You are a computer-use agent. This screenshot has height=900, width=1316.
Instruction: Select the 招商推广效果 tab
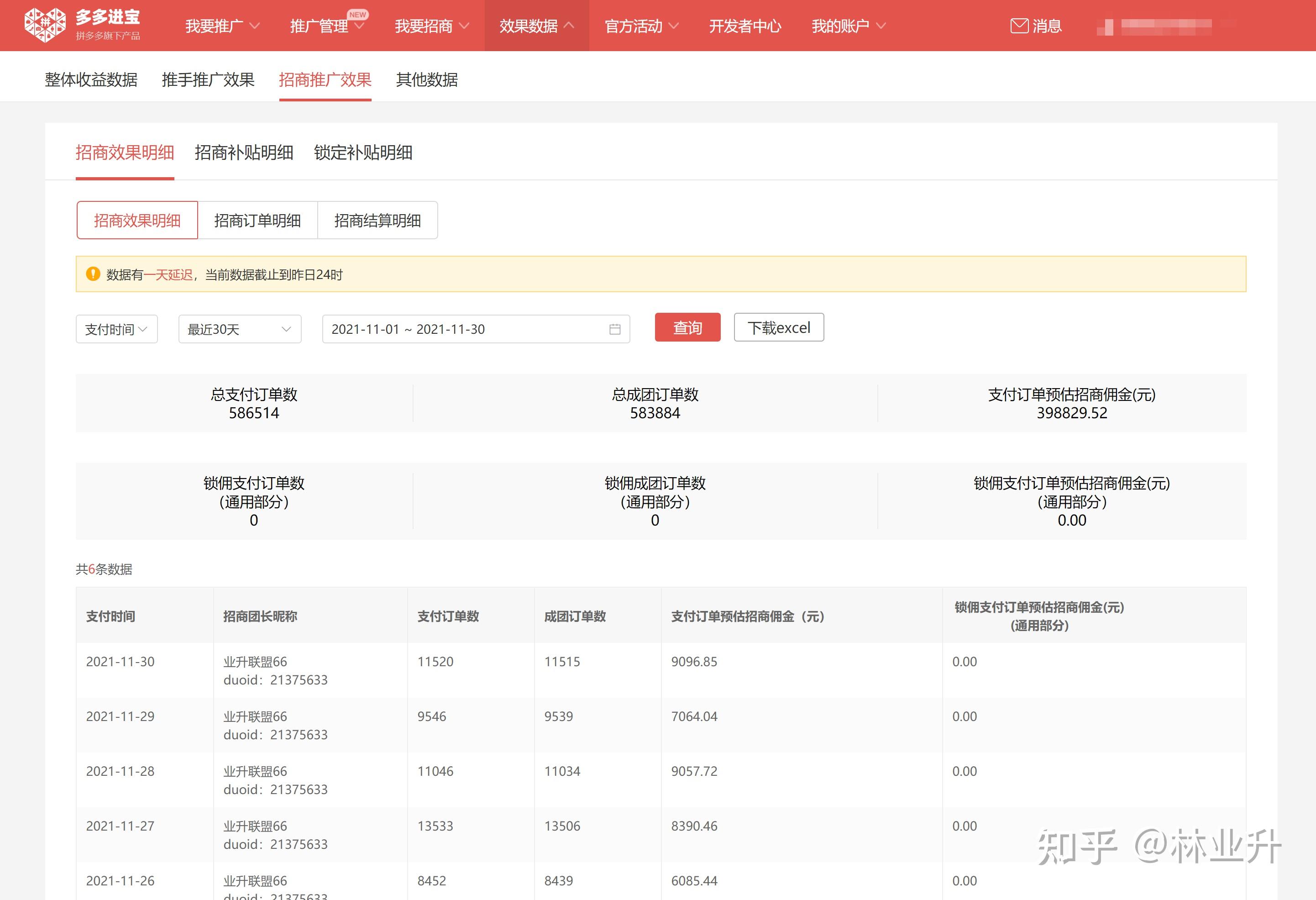coord(325,80)
